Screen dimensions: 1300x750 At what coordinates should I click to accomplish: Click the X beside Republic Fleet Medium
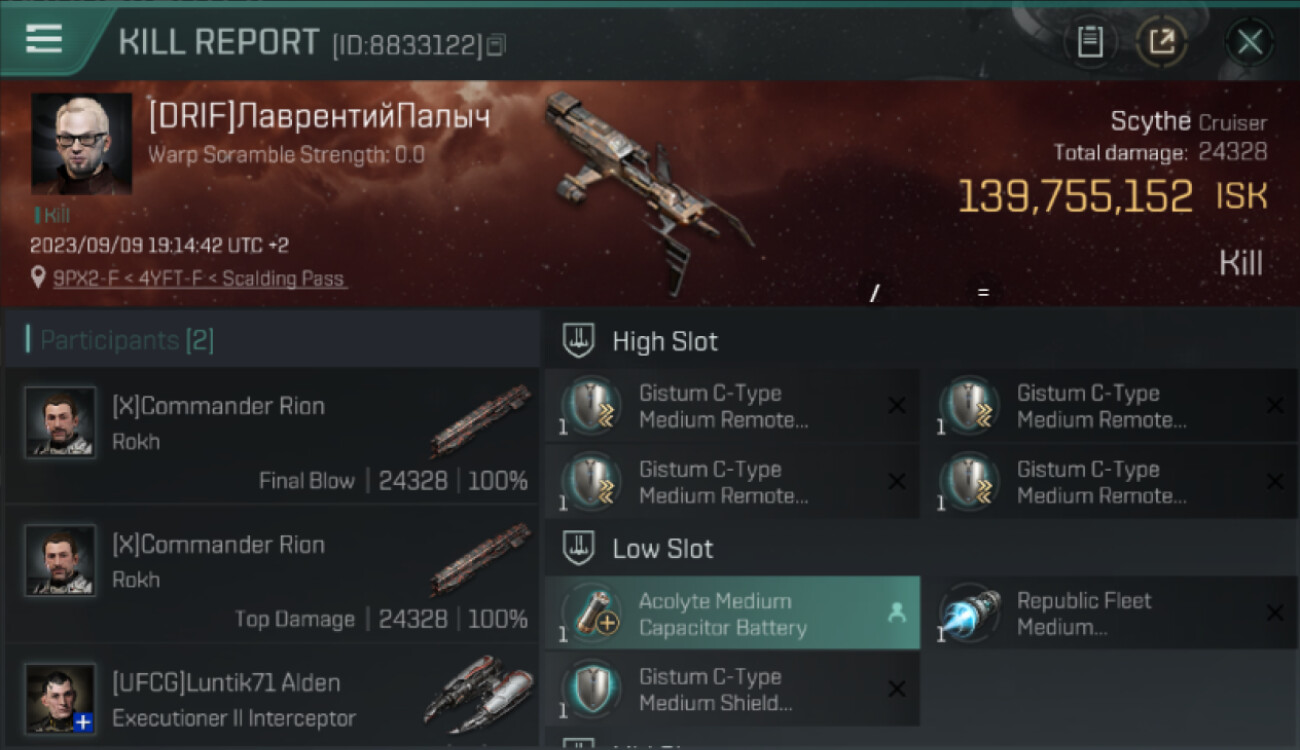click(x=1275, y=613)
